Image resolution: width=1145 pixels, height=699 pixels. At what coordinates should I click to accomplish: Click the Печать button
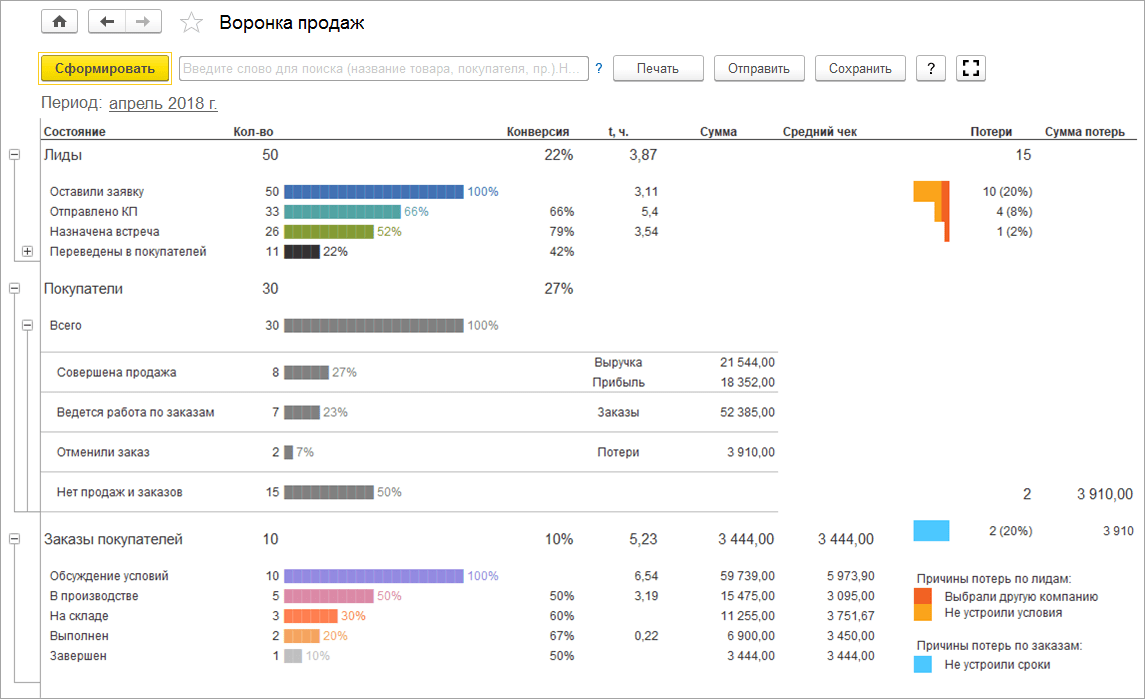(x=658, y=68)
